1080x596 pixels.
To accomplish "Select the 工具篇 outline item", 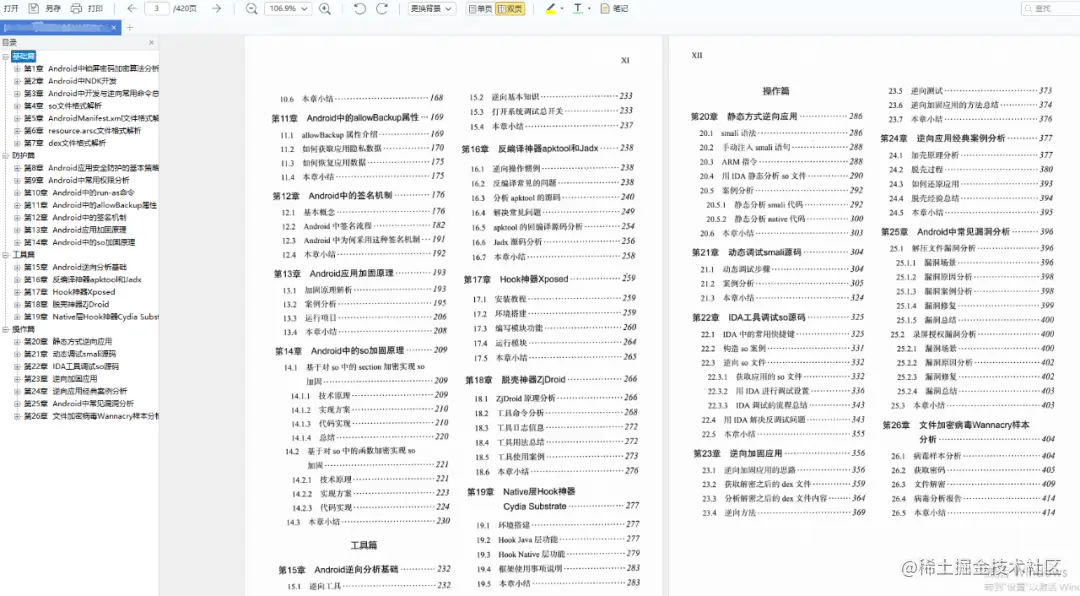I will point(23,255).
